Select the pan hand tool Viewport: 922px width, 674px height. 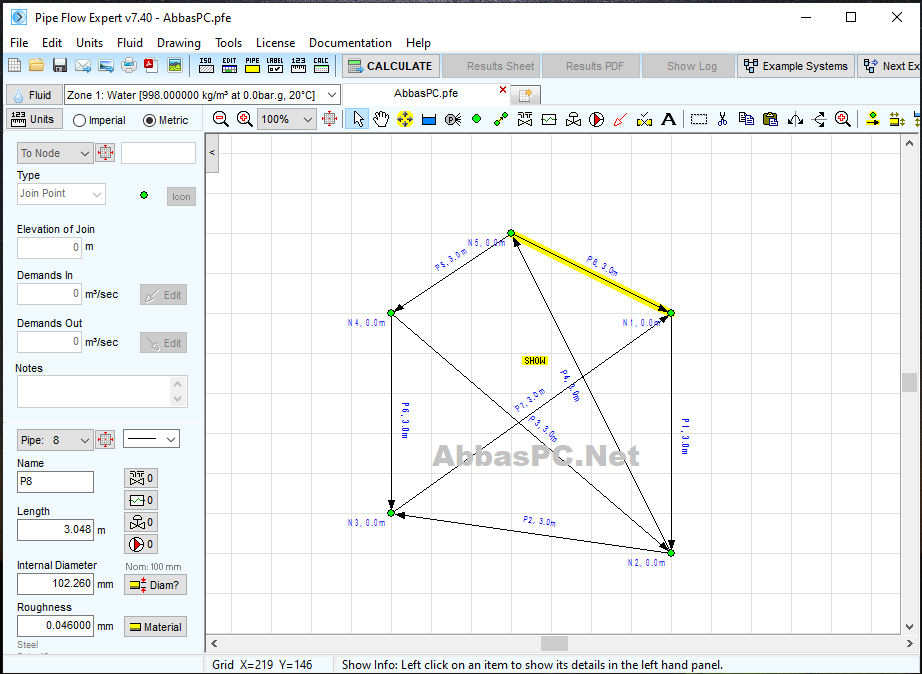point(381,119)
